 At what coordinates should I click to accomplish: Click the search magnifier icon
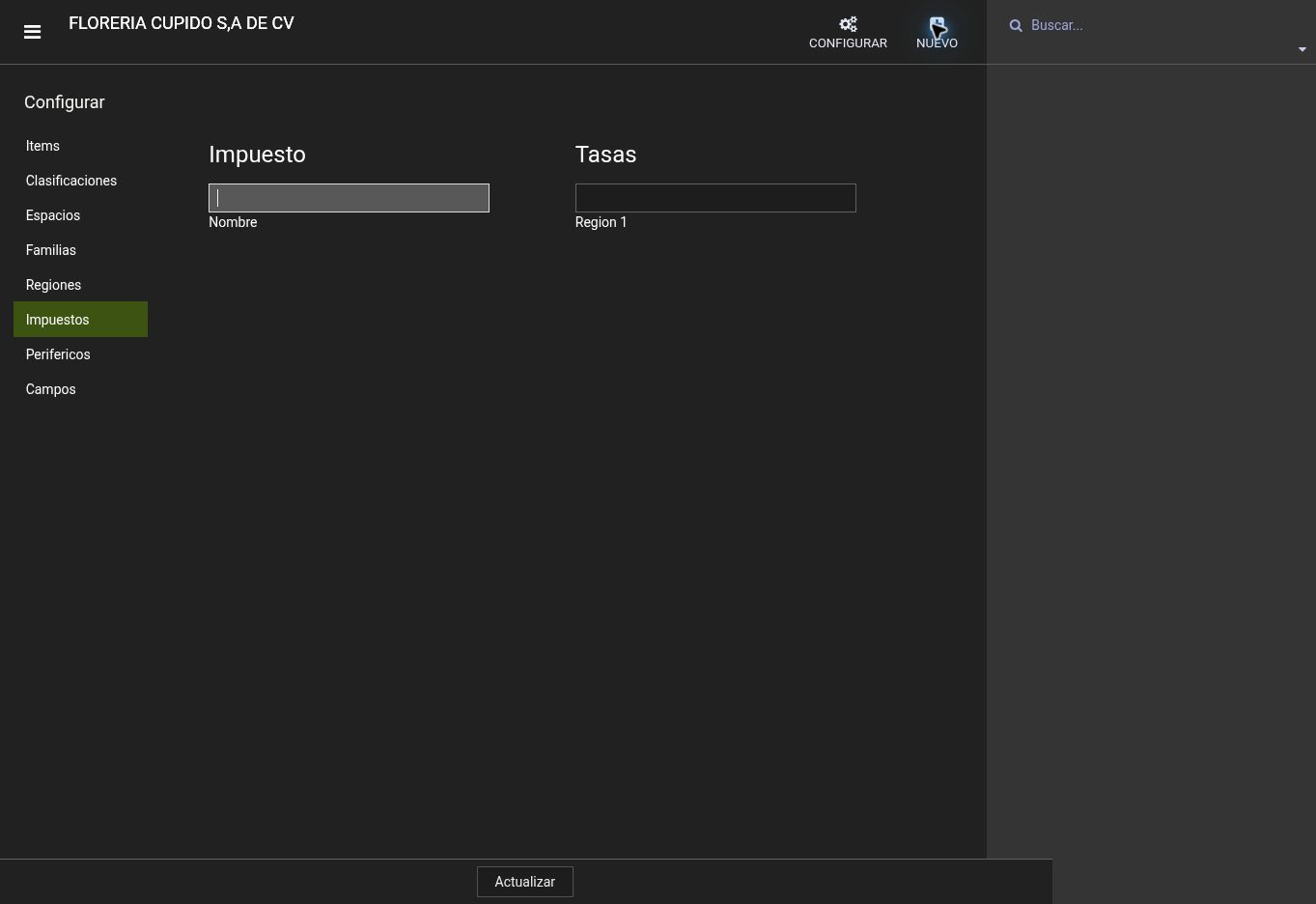pos(1016,26)
